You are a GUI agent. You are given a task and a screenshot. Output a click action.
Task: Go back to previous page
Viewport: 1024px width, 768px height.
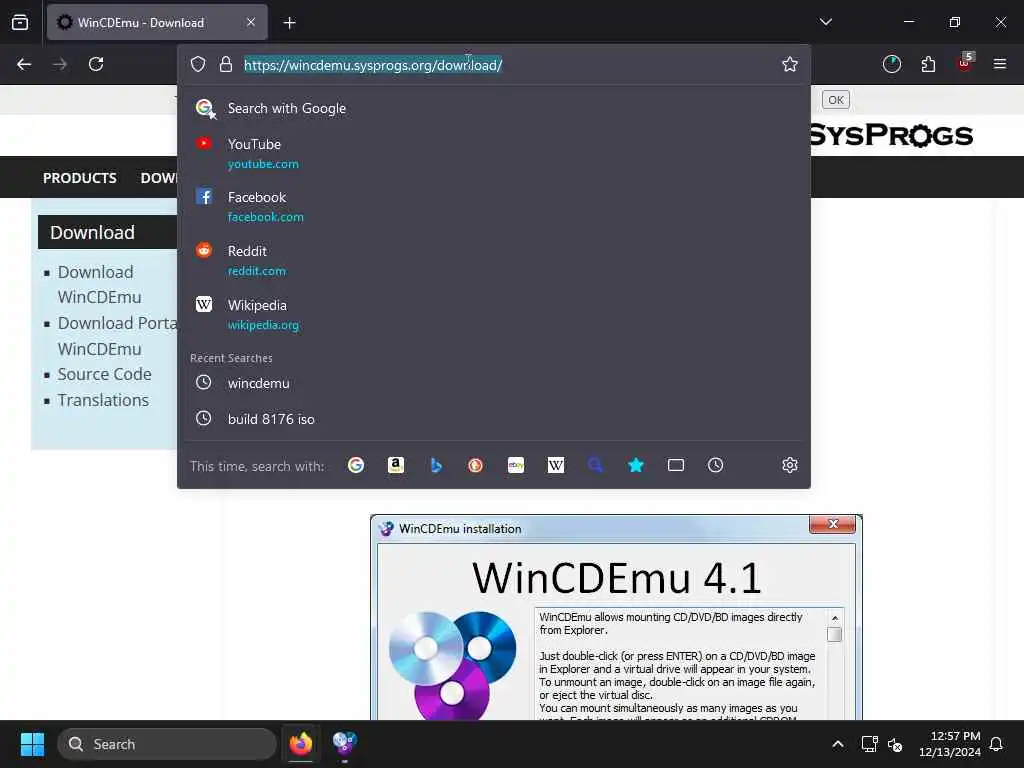(x=24, y=64)
